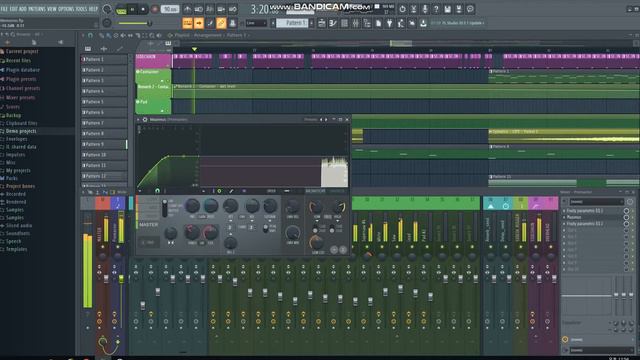Screen dimensions: 640x360
Task: Open the Maximus plugin gear settings
Action: tap(145, 120)
